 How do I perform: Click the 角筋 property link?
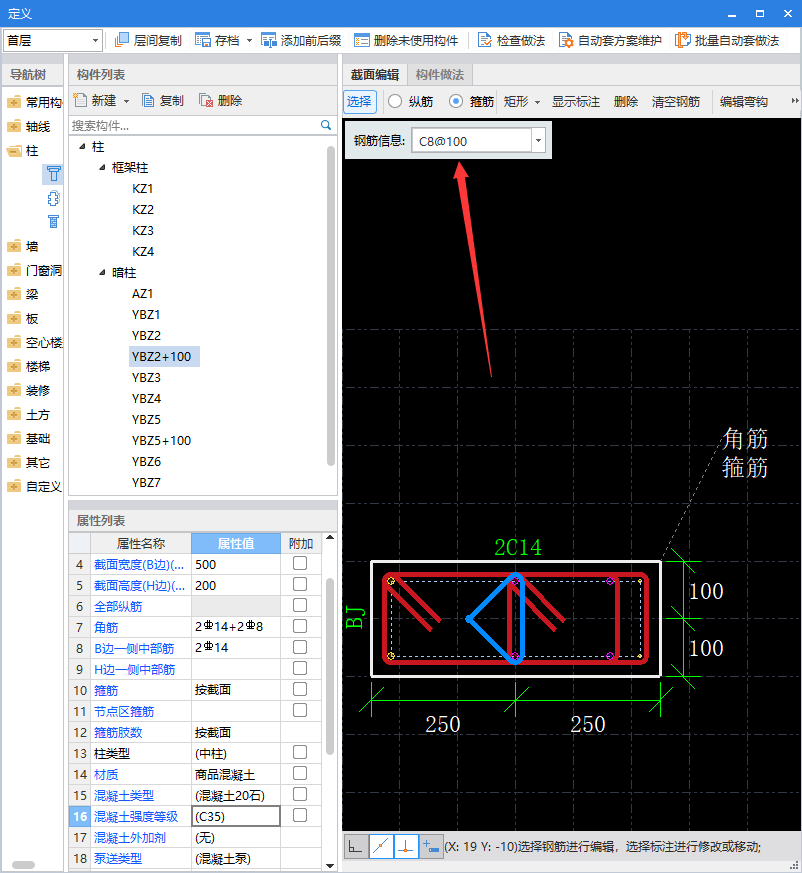106,627
